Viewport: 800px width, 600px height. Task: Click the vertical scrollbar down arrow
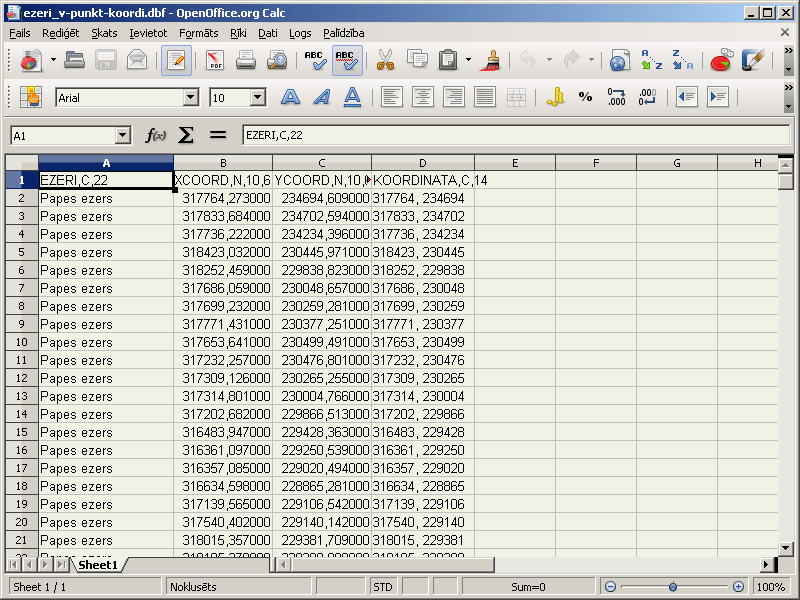786,548
